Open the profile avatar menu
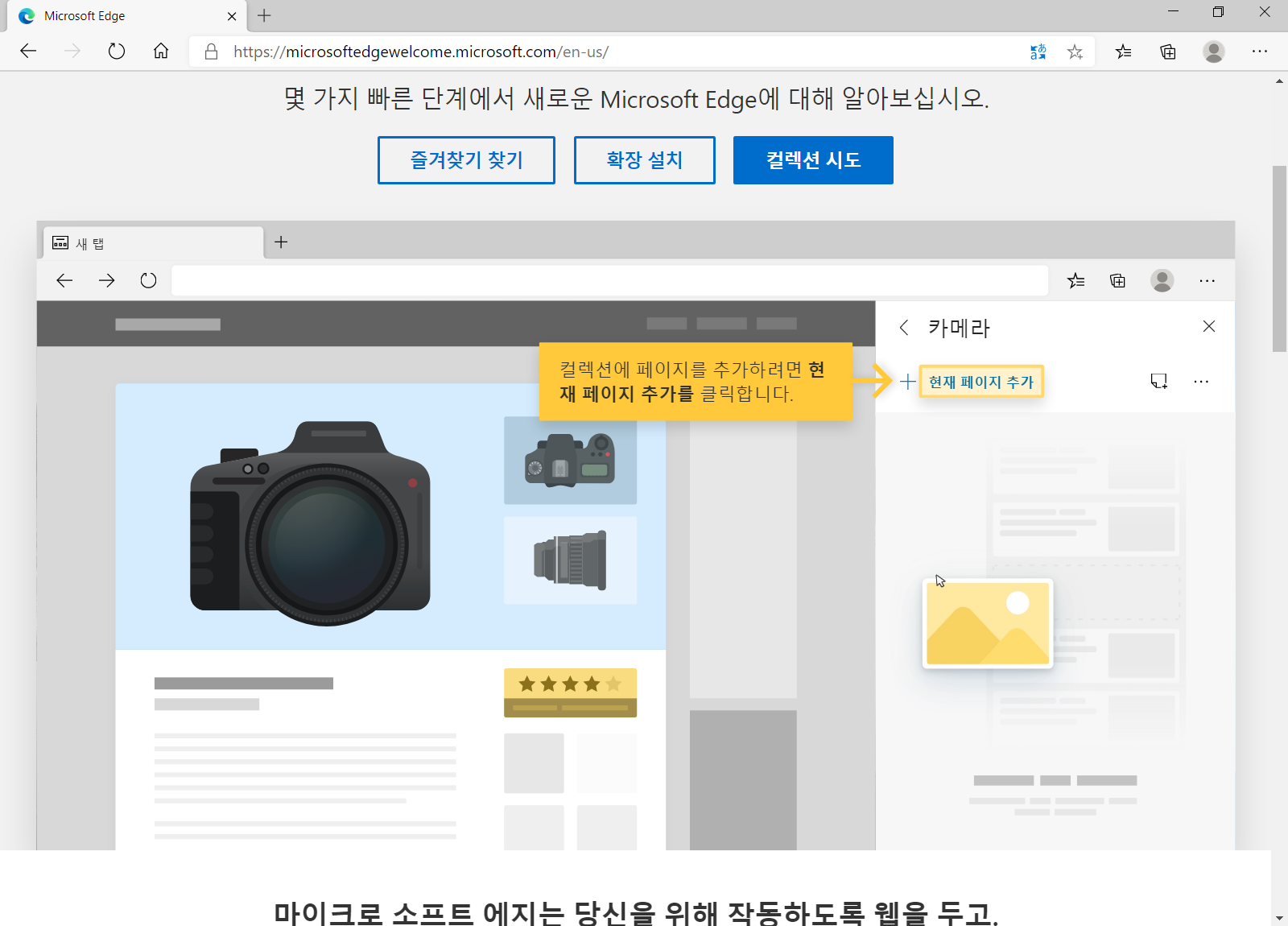Screen dimensions: 1288x926 tap(1214, 52)
